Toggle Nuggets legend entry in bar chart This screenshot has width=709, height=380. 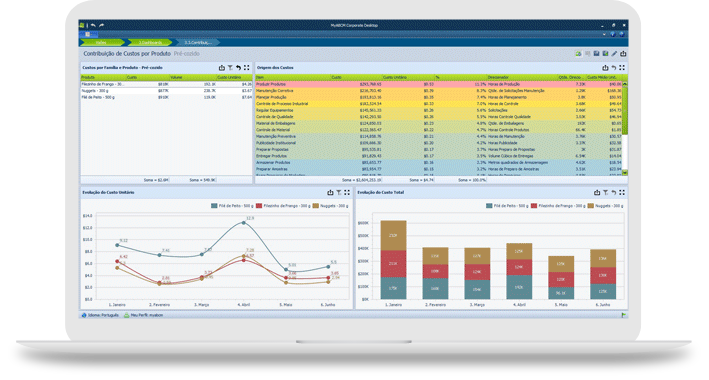click(605, 206)
